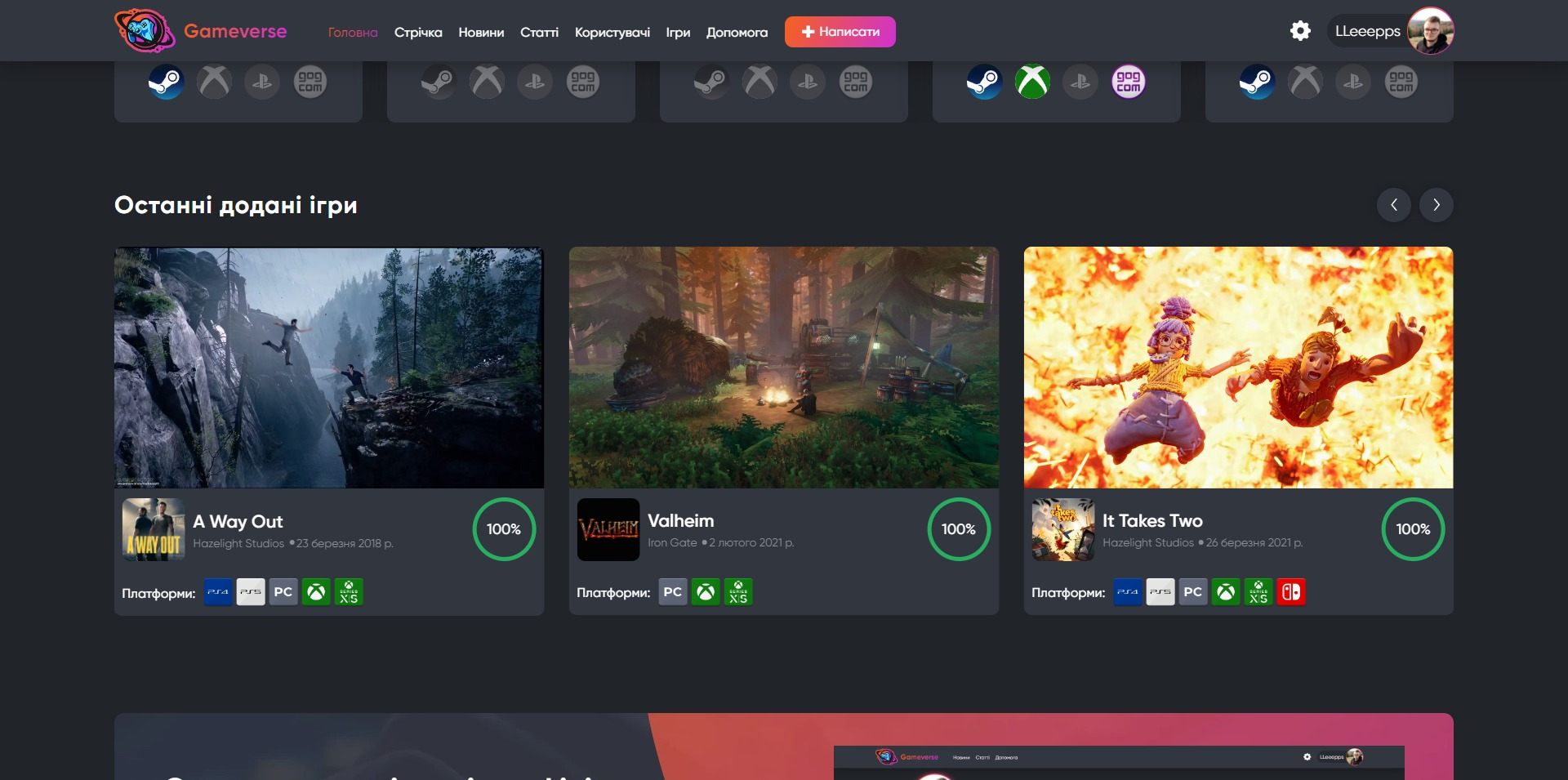Click the date 23 березня 2018 р.
Screen dimensions: 1568x780
[x=345, y=543]
